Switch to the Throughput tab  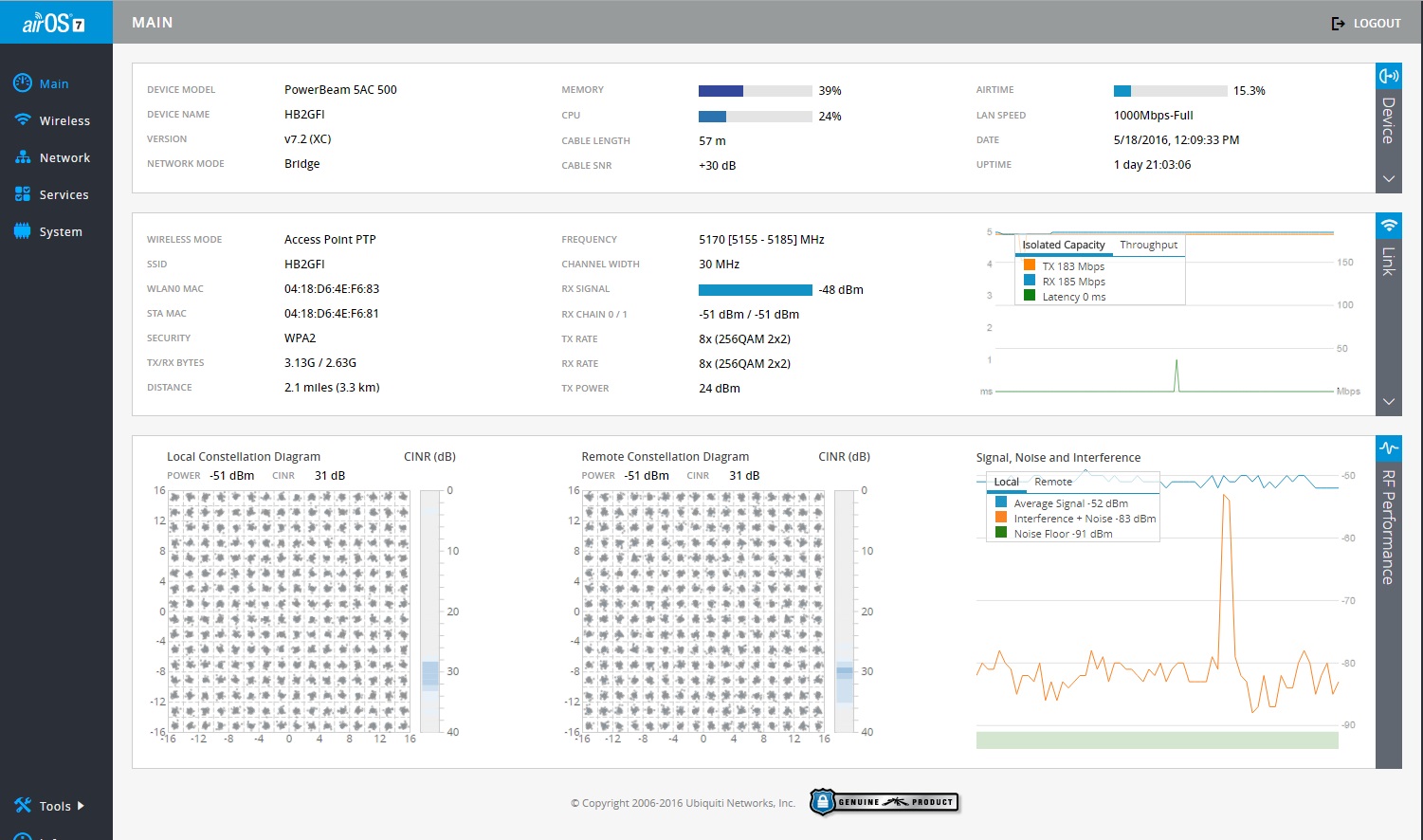click(x=1148, y=245)
